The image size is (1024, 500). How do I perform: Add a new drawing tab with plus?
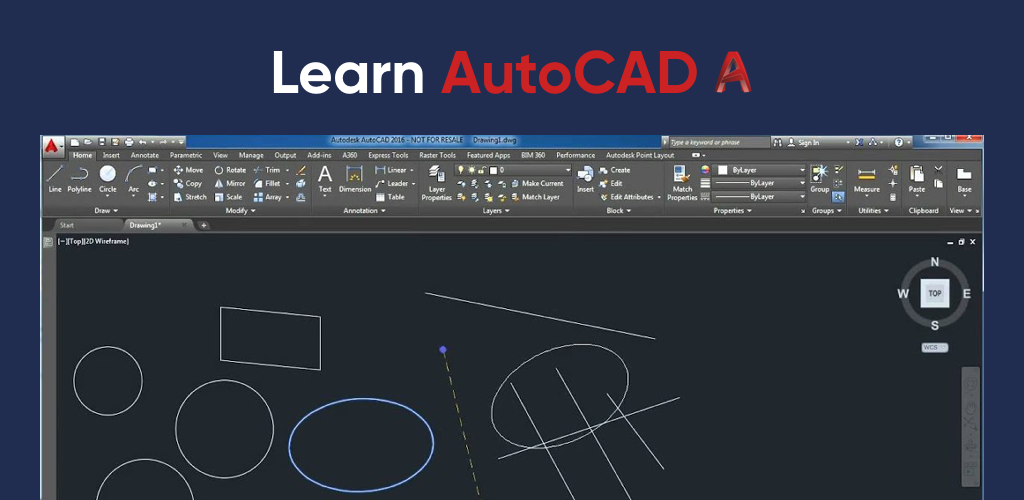204,225
